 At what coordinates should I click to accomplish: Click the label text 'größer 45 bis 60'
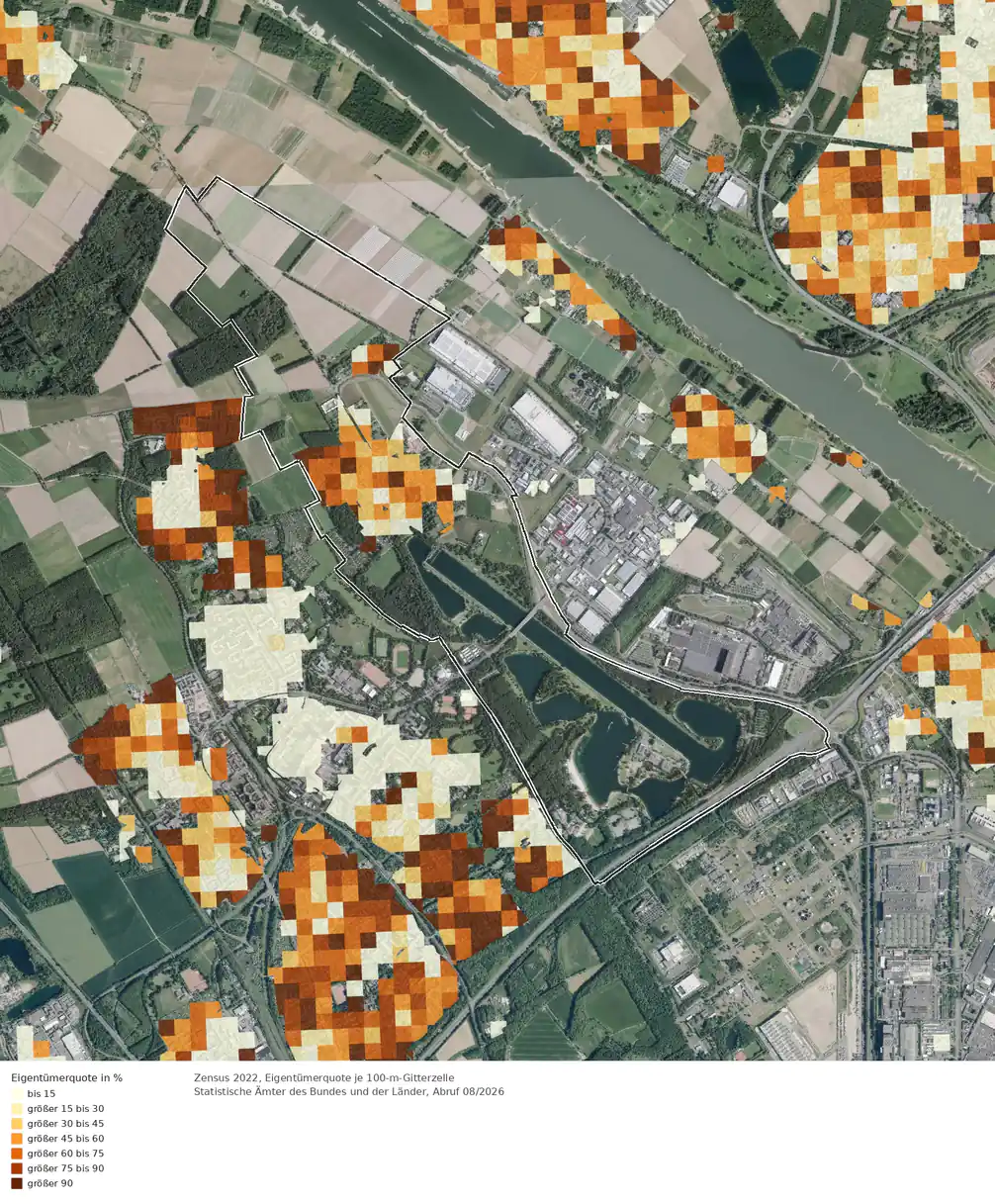[65, 1139]
